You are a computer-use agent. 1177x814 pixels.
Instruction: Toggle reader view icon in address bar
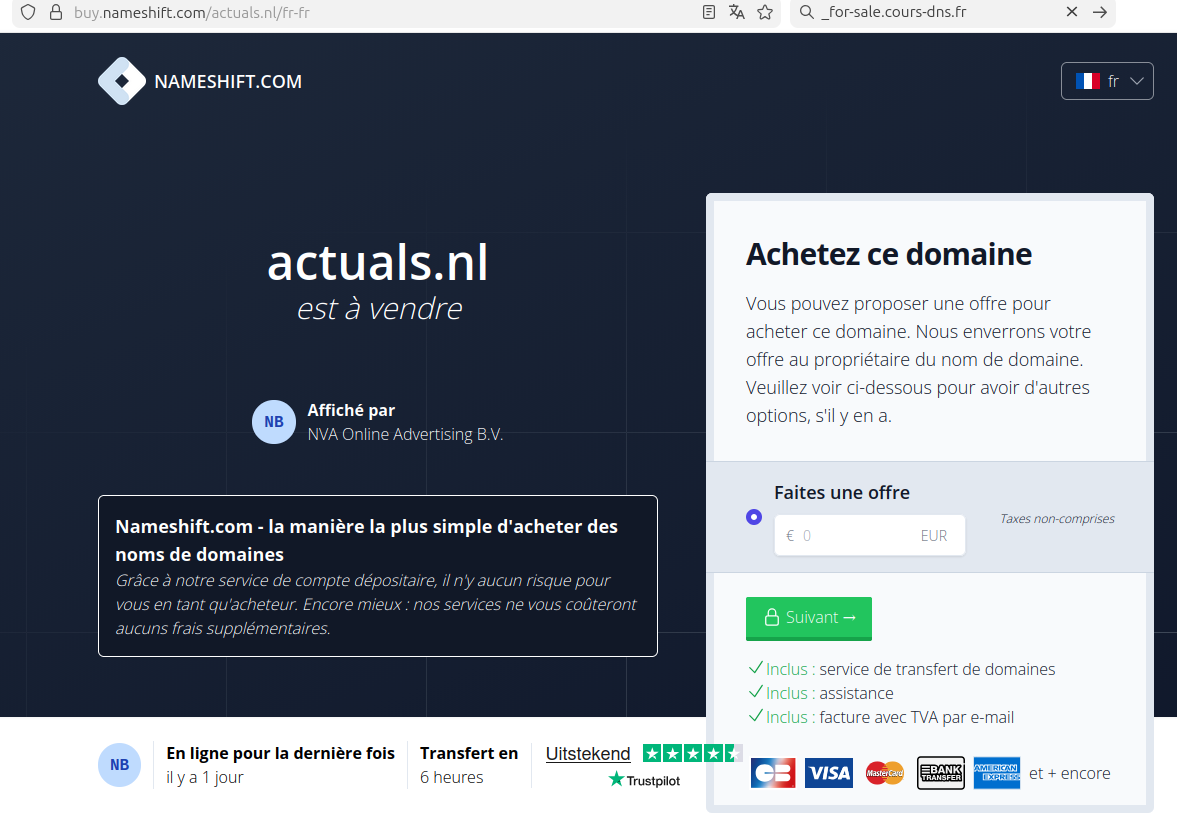click(x=709, y=12)
